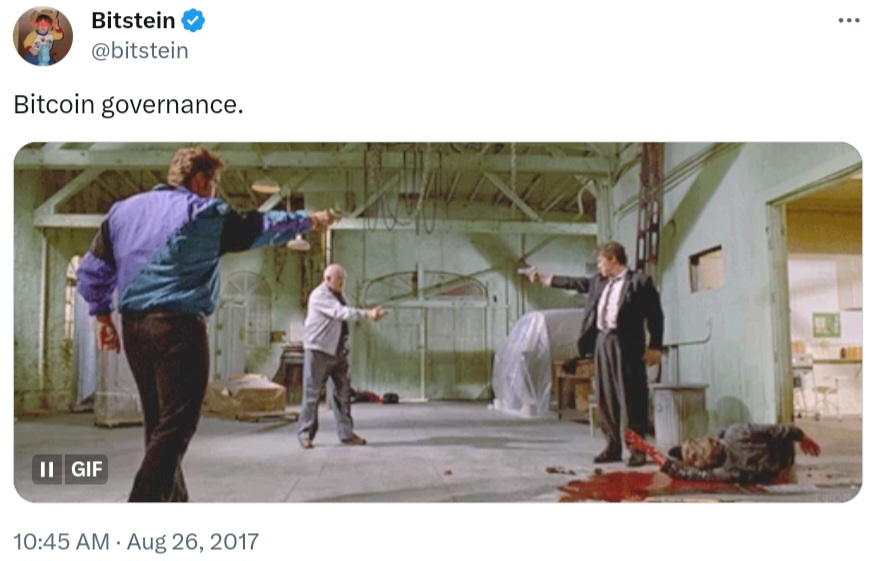
Task: Click the Aug 26, 2017 date
Action: click(x=193, y=542)
